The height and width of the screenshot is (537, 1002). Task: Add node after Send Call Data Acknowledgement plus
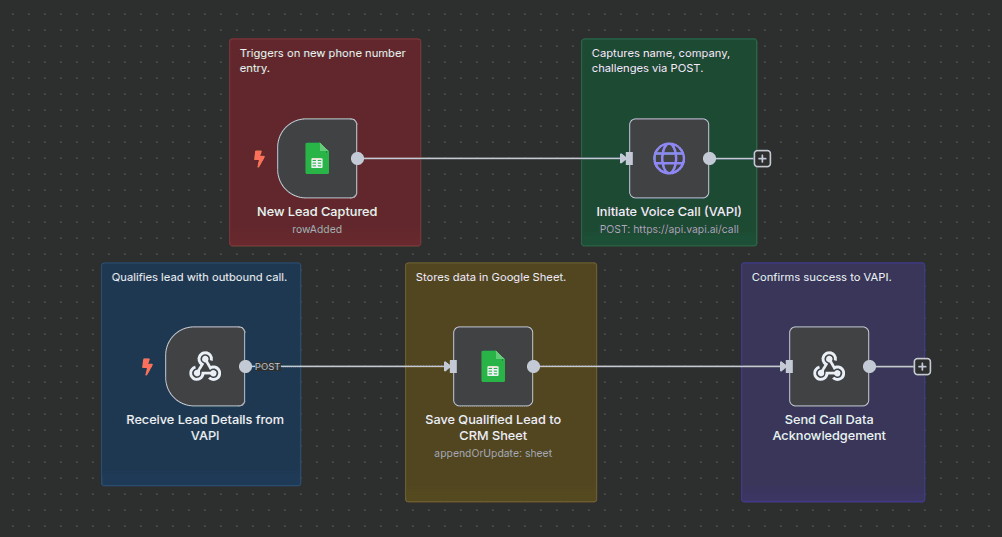coord(921,367)
